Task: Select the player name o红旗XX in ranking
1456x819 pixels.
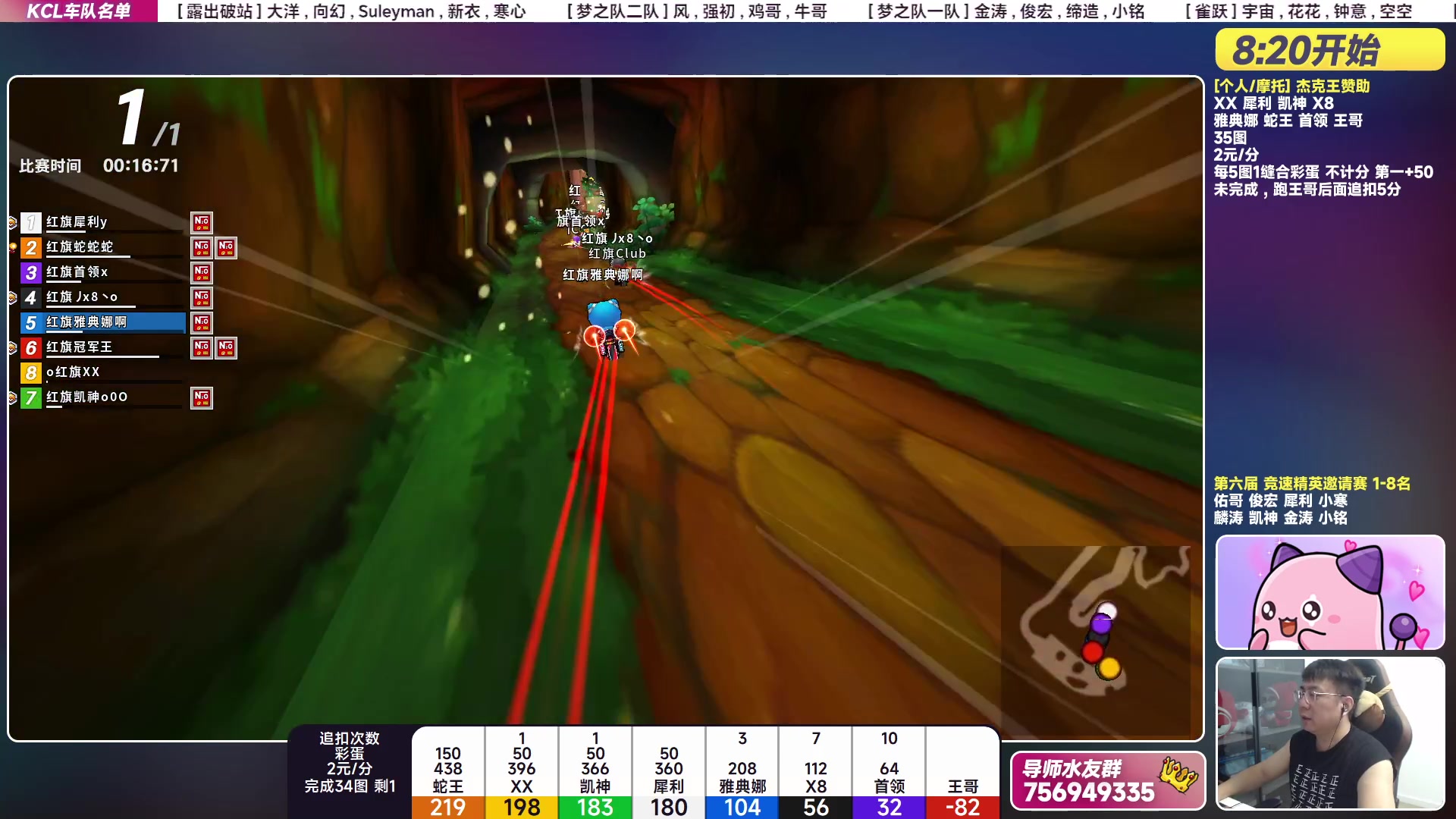Action: click(x=73, y=372)
